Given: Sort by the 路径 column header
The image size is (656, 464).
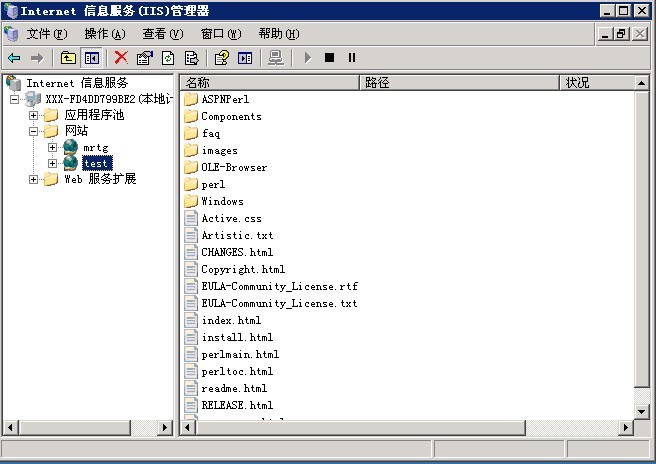Looking at the screenshot, I should point(459,82).
